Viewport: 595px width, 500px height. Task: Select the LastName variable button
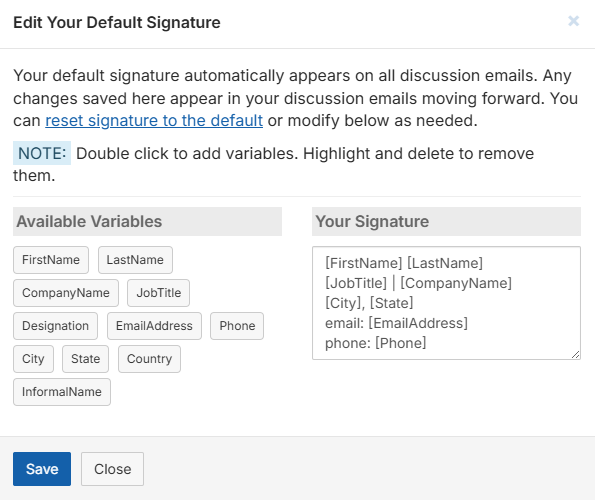135,260
